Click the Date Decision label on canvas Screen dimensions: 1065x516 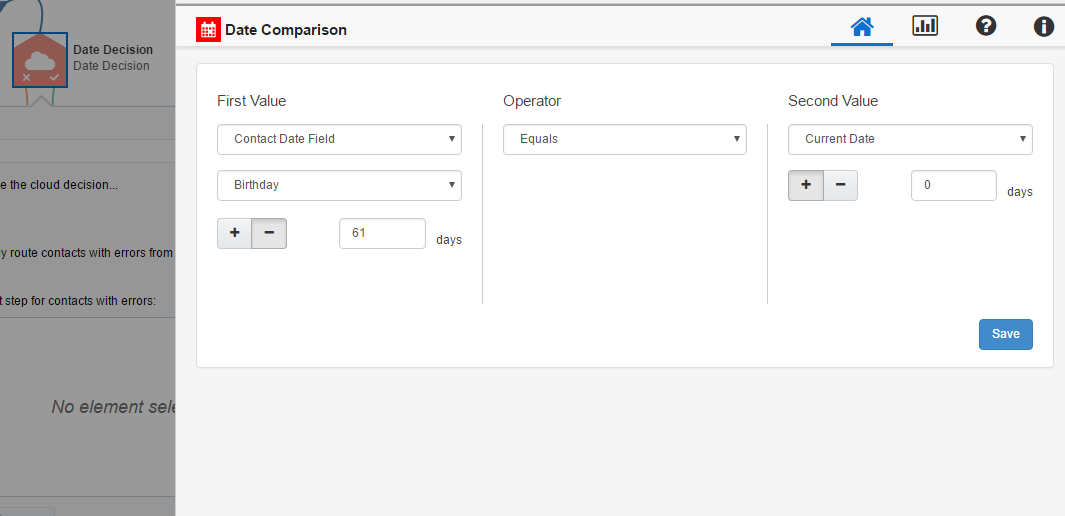click(113, 50)
